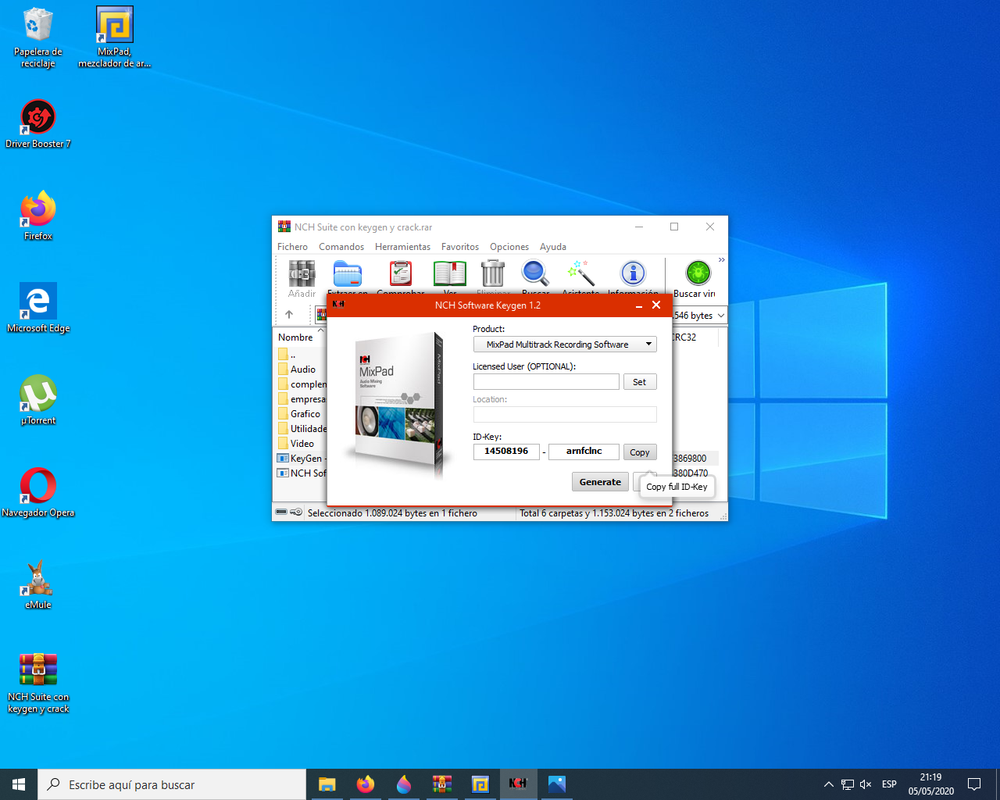Screen dimensions: 1000x800
Task: Click the Comprobar clipboard icon in WinRAR
Action: 401,274
